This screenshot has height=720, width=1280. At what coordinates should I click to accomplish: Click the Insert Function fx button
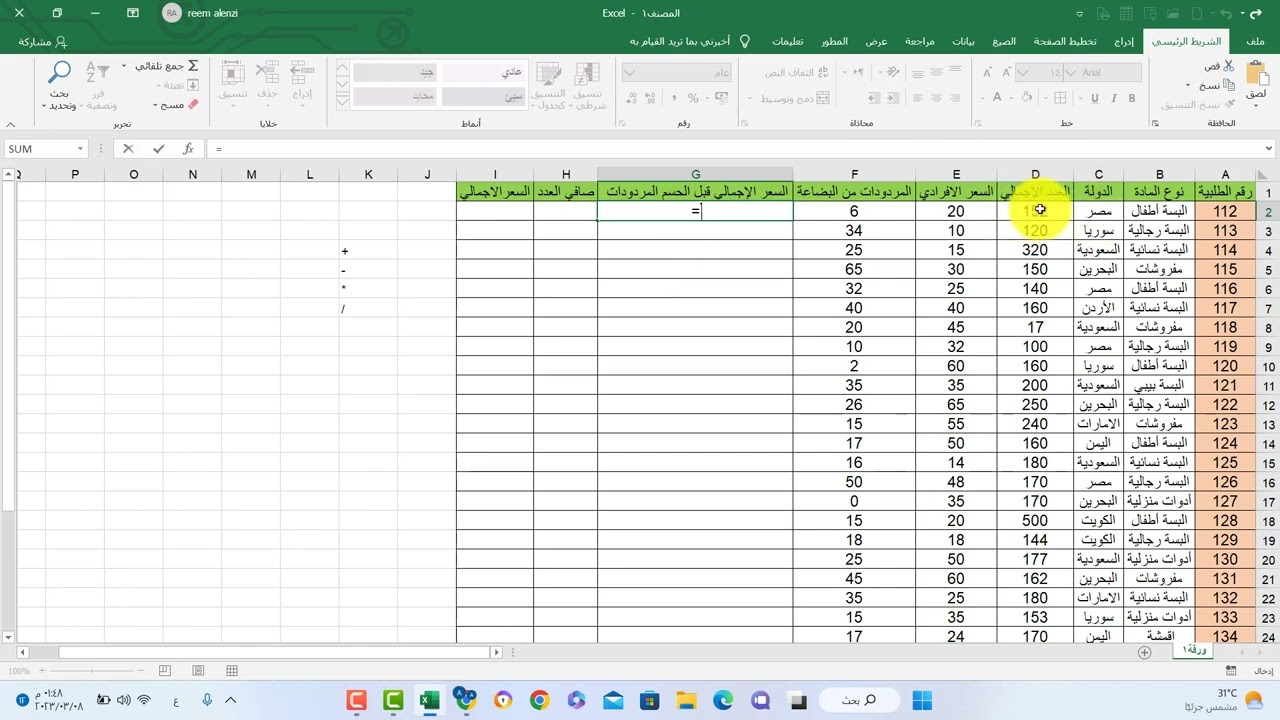coord(188,148)
